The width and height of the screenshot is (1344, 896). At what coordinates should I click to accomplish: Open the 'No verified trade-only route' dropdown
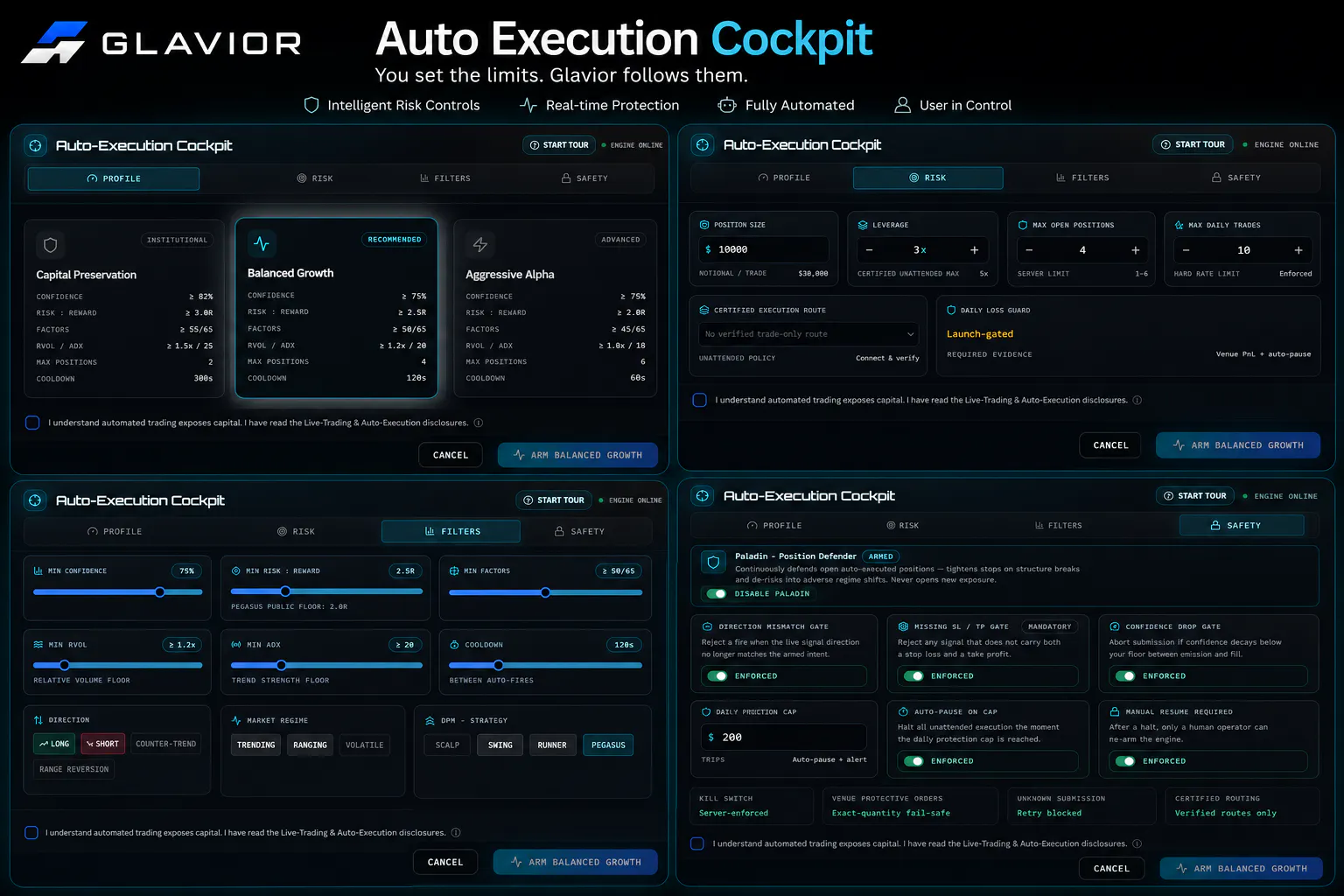pos(808,334)
